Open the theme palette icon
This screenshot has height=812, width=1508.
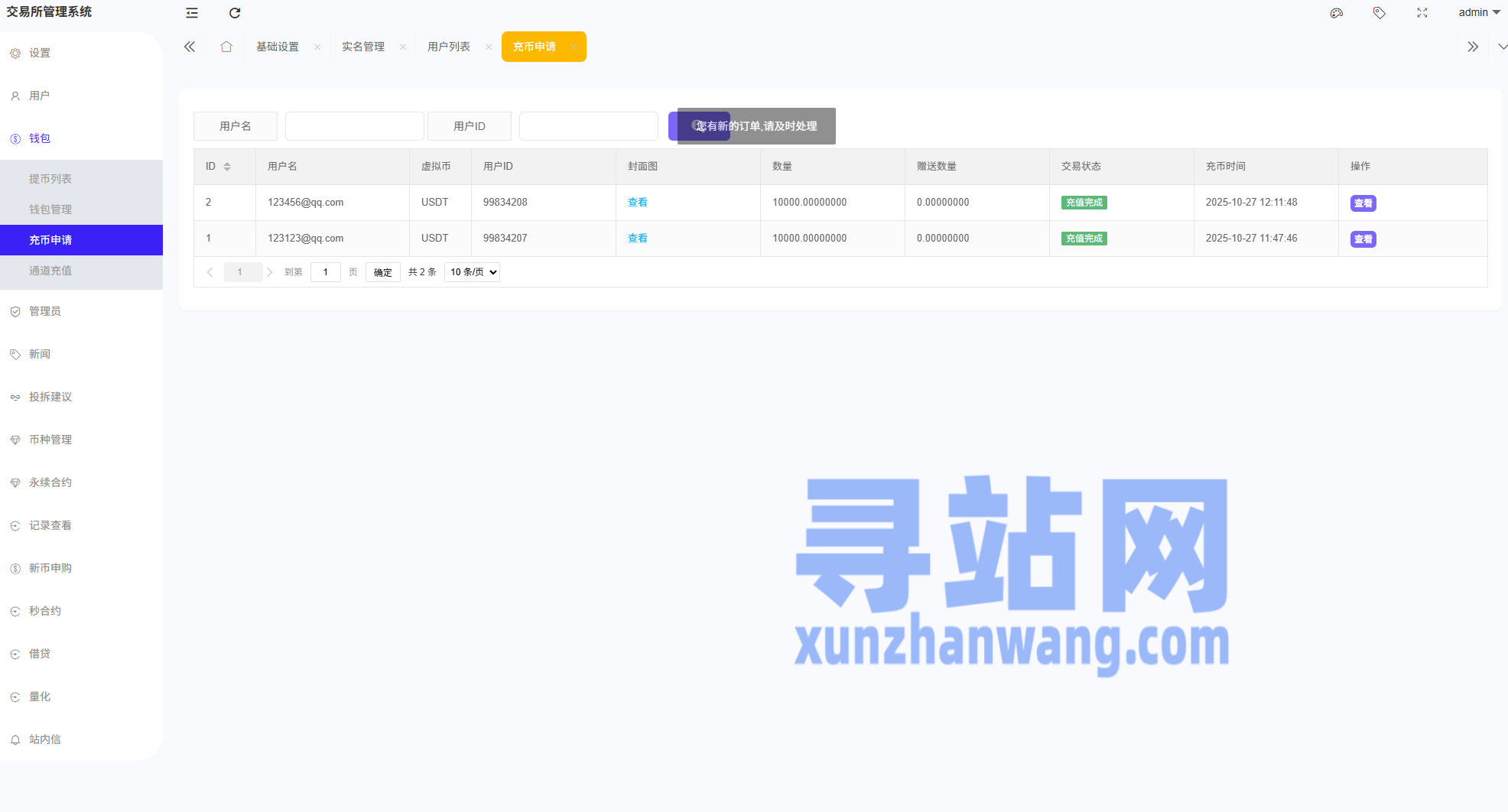coord(1336,13)
